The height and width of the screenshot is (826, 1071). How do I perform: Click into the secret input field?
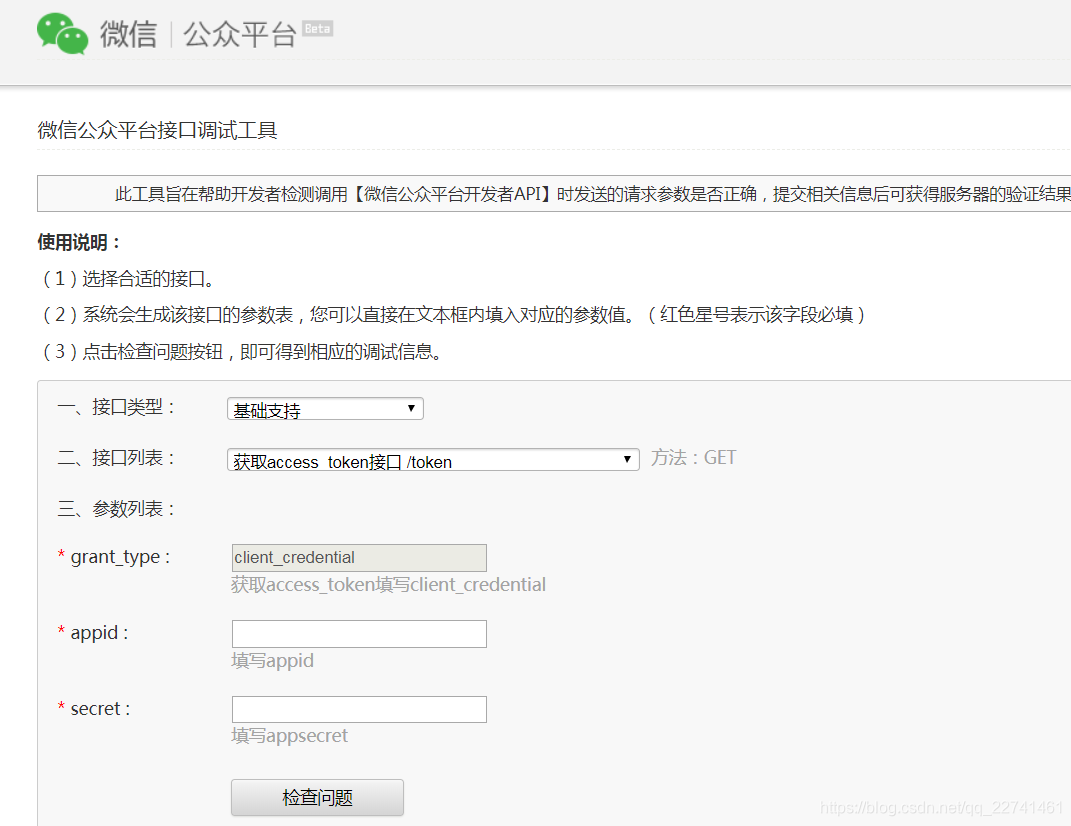(x=359, y=709)
